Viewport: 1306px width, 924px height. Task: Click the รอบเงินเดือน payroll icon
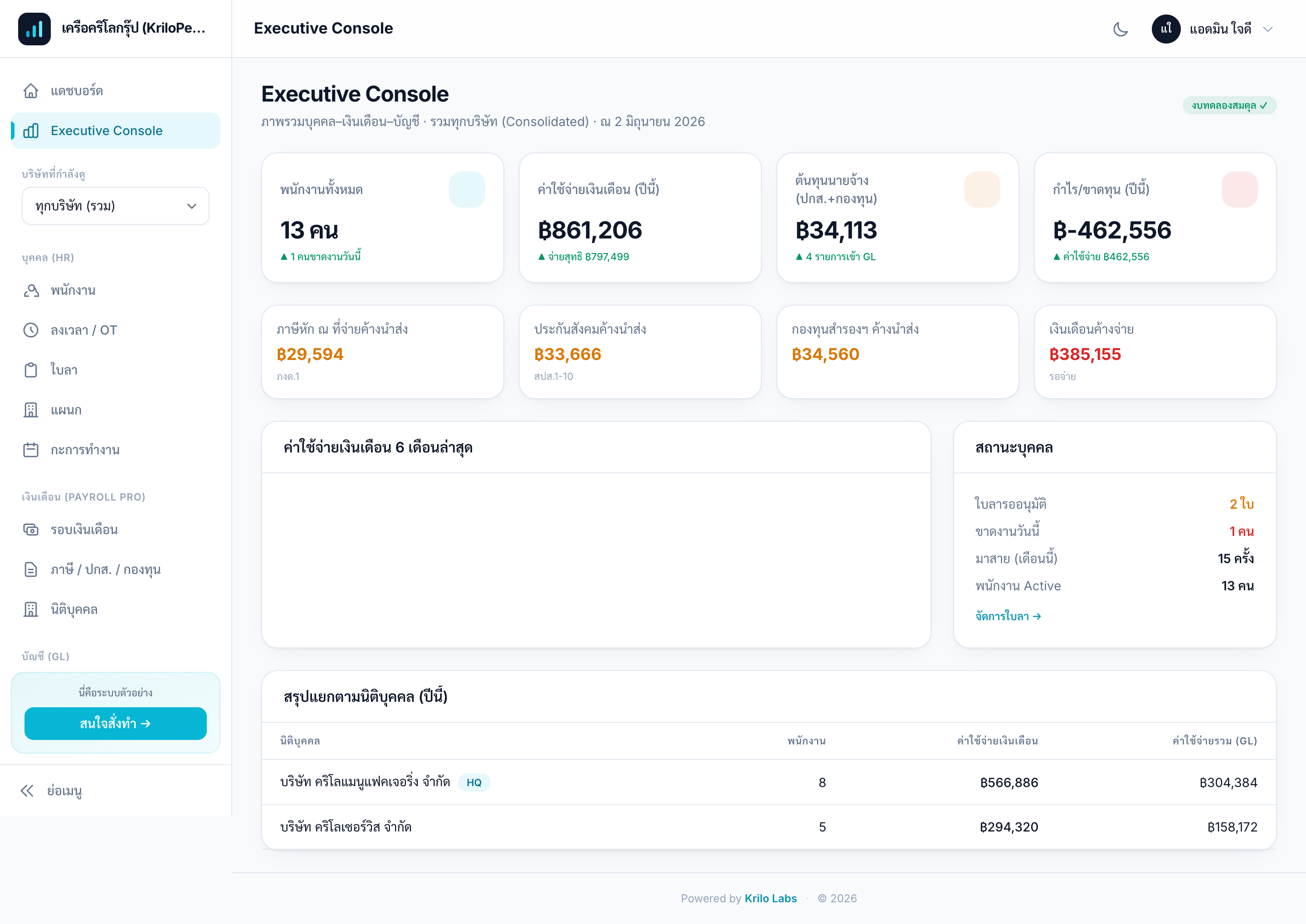coord(31,530)
